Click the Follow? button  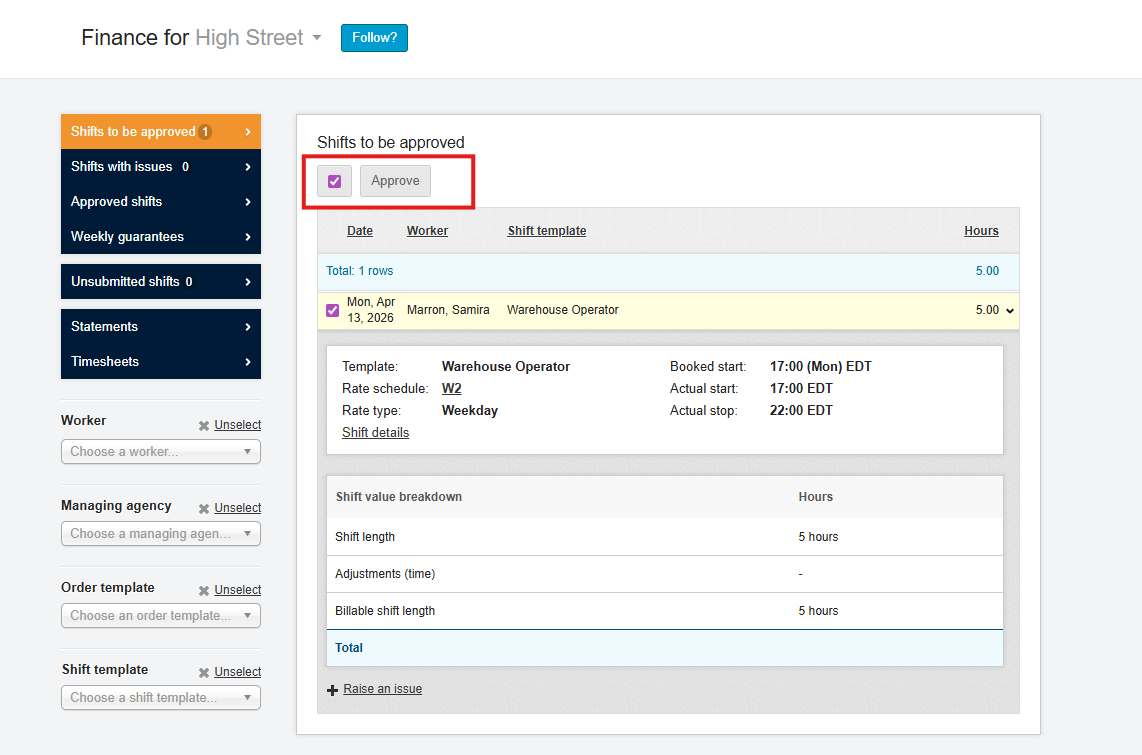pyautogui.click(x=374, y=38)
